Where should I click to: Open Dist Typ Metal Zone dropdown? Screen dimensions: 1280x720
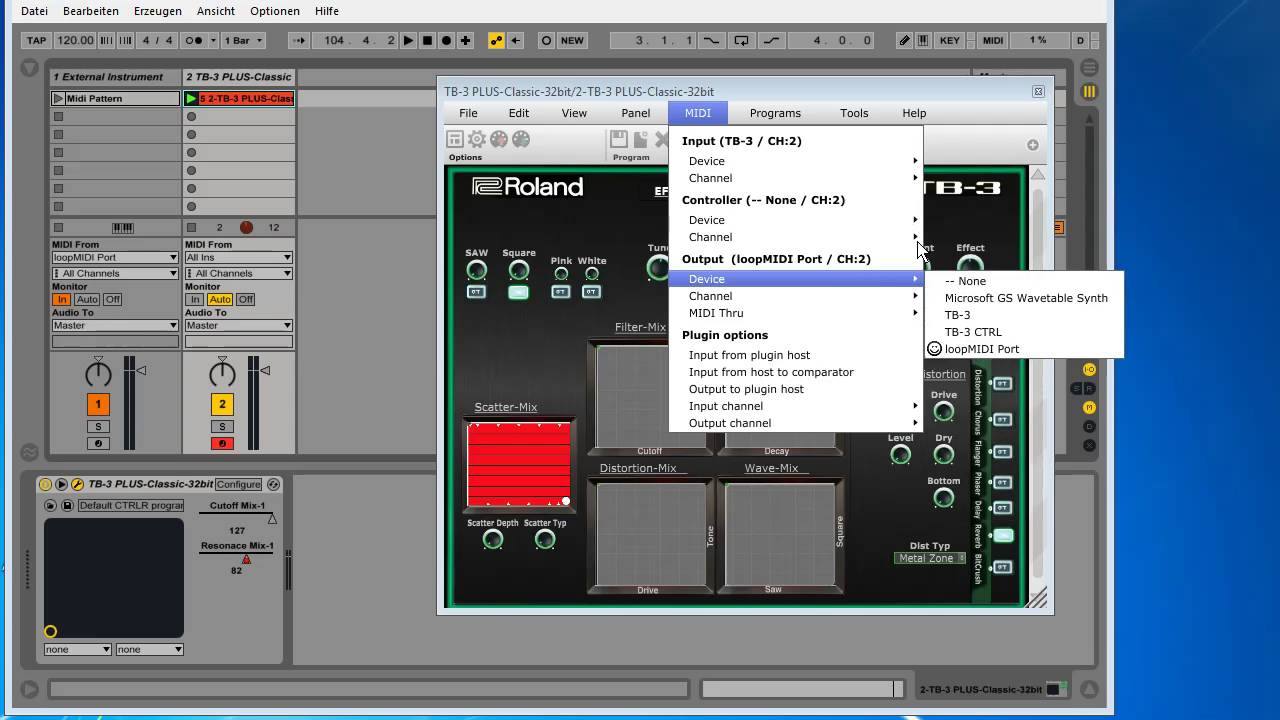click(930, 558)
